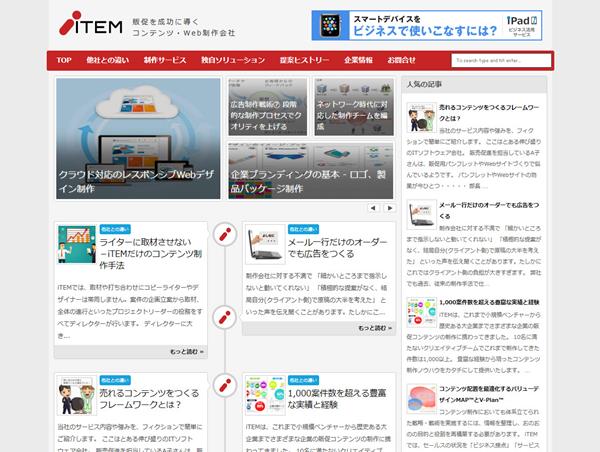600x452 pixels.
Task: Go to TOP menu item
Action: click(x=64, y=60)
